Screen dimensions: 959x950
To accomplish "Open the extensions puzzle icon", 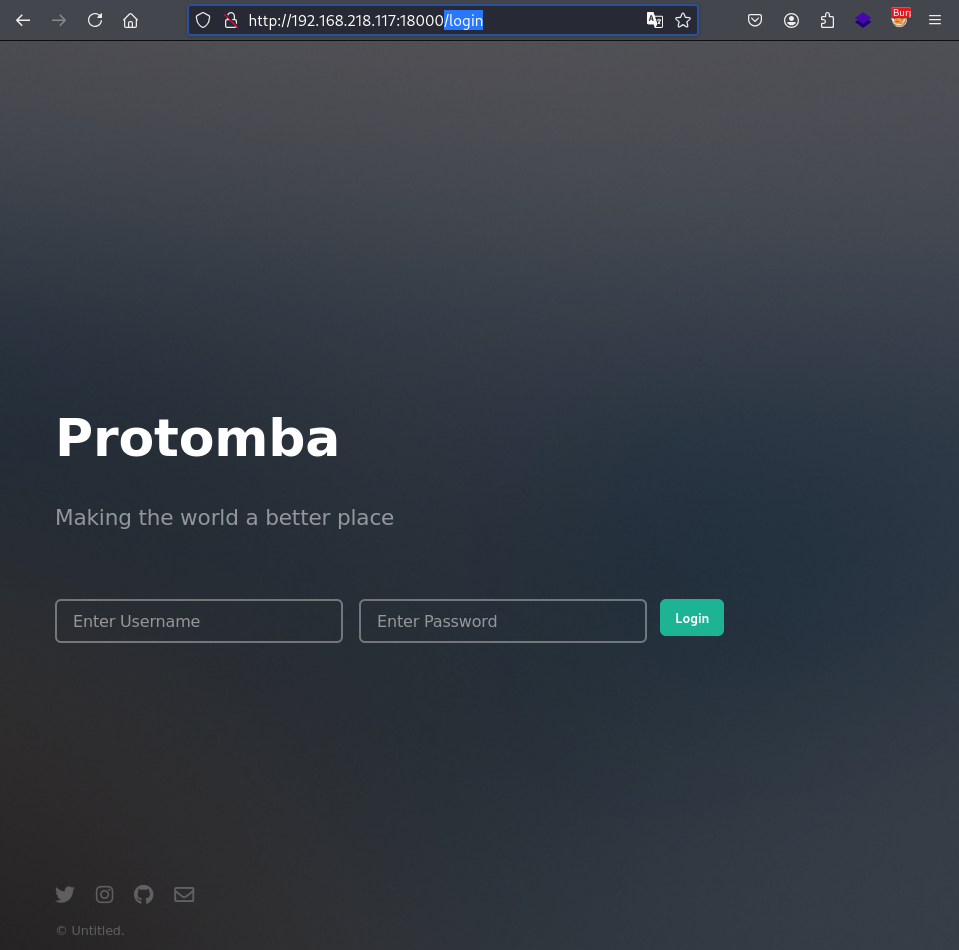I will (x=827, y=20).
